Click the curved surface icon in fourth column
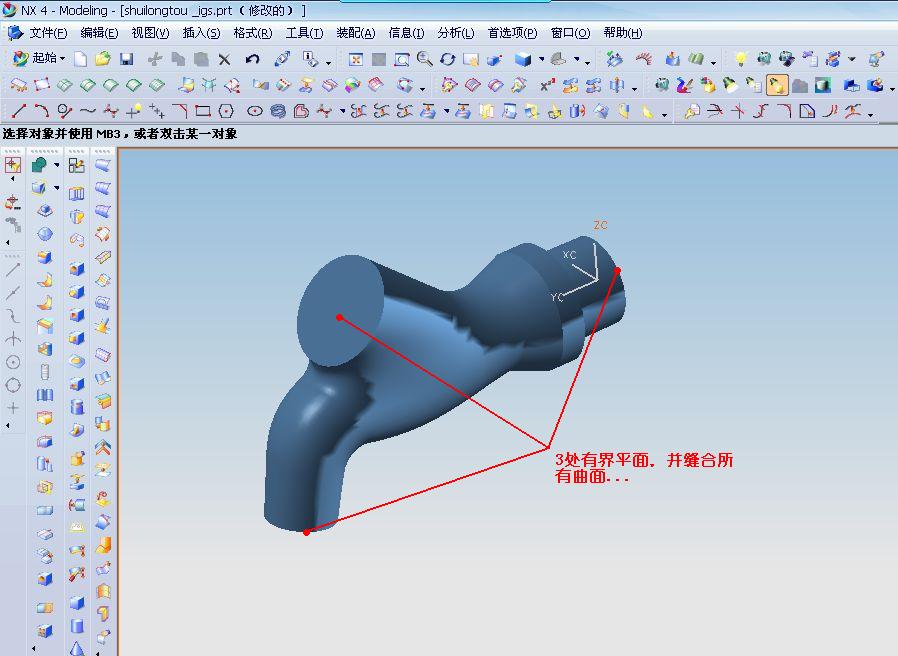 [x=103, y=165]
